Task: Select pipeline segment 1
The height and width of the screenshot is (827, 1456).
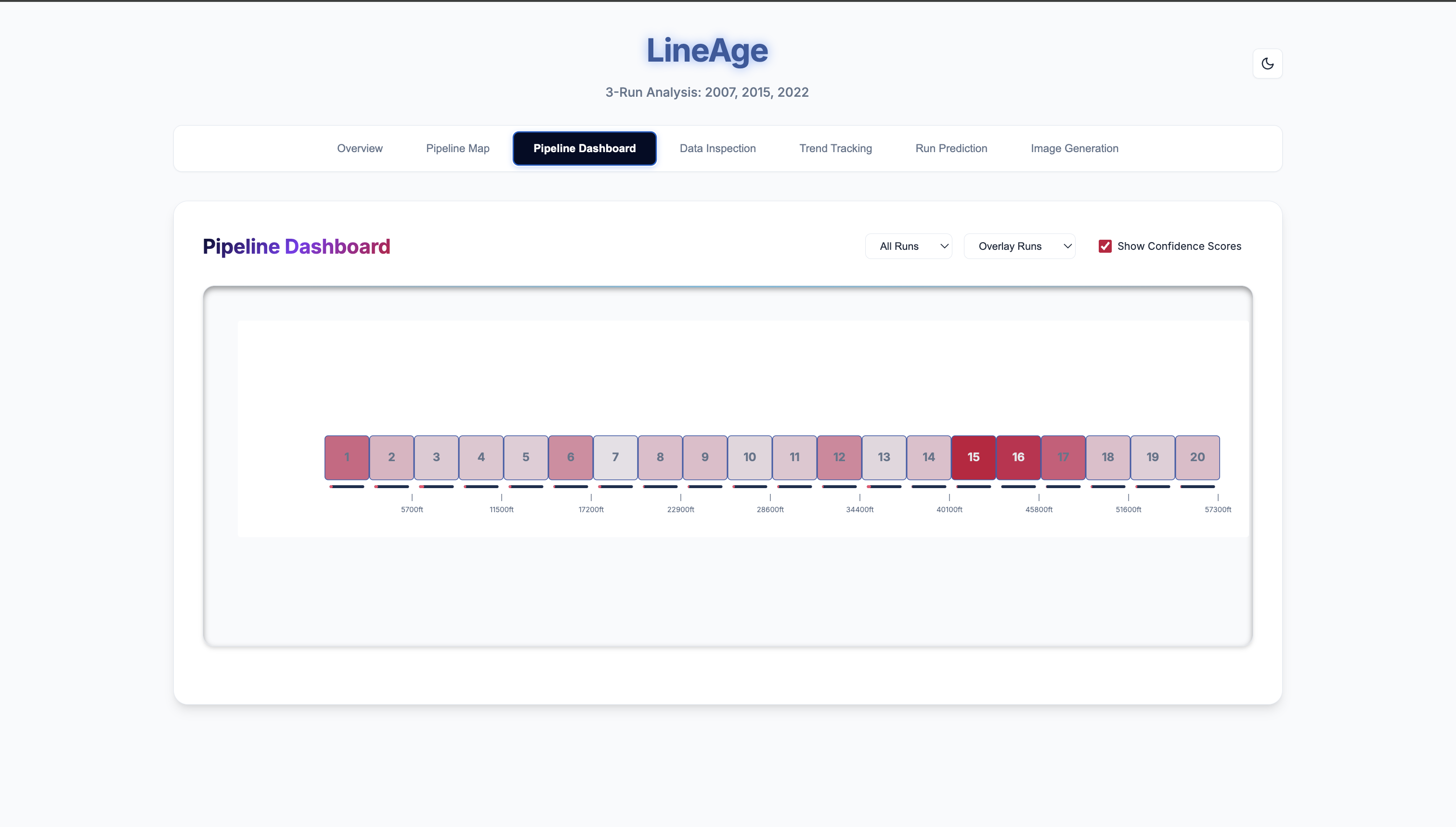Action: pyautogui.click(x=347, y=457)
